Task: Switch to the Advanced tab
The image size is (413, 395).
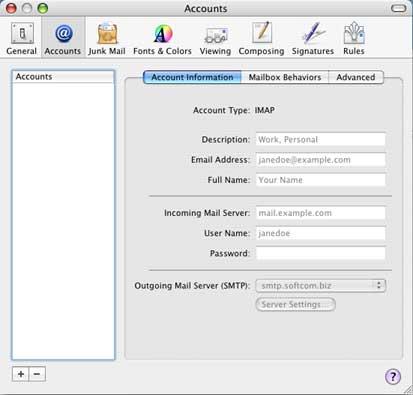Action: pos(356,77)
